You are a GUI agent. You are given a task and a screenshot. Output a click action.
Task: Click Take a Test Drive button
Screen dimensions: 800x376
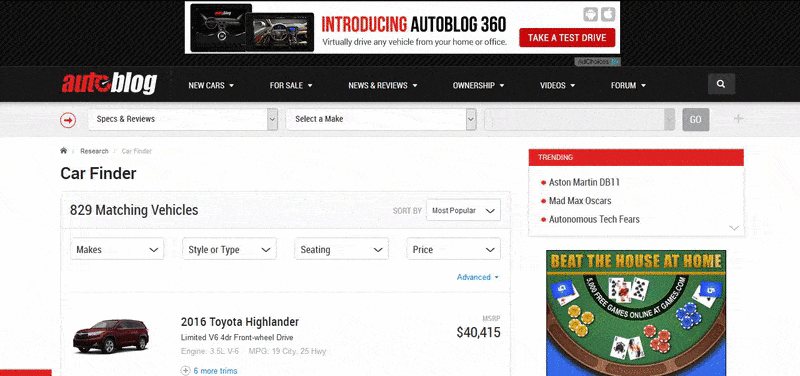(567, 37)
